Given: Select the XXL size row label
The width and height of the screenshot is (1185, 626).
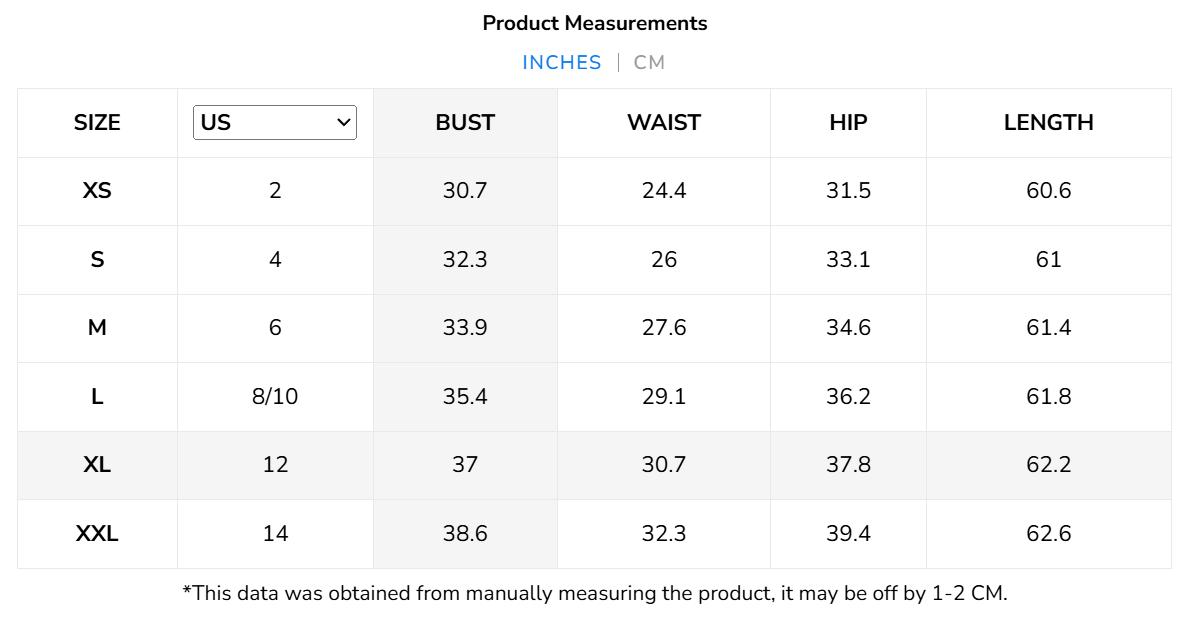Looking at the screenshot, I should [97, 534].
